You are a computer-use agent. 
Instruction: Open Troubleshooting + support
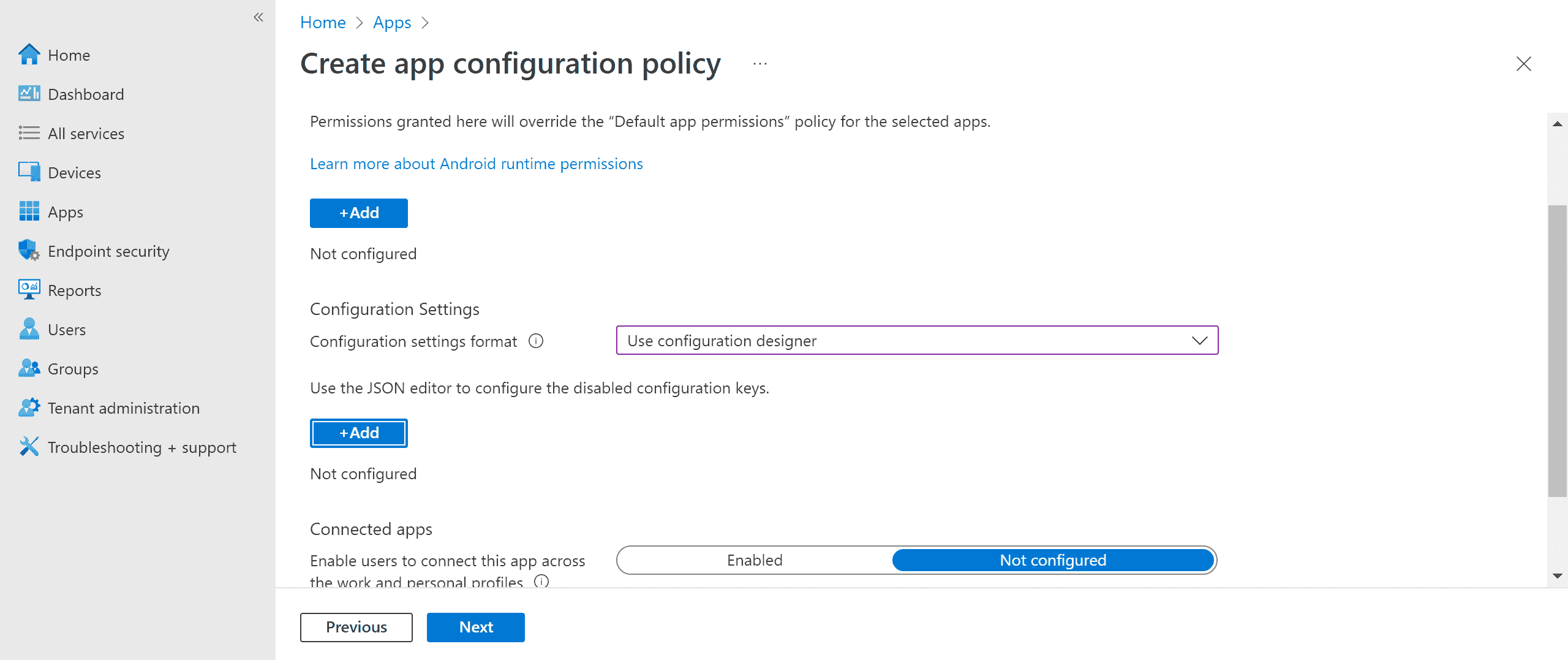point(142,447)
